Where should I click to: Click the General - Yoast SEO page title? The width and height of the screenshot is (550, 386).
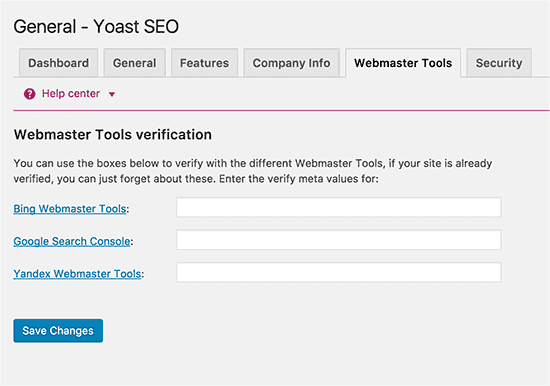coord(96,27)
